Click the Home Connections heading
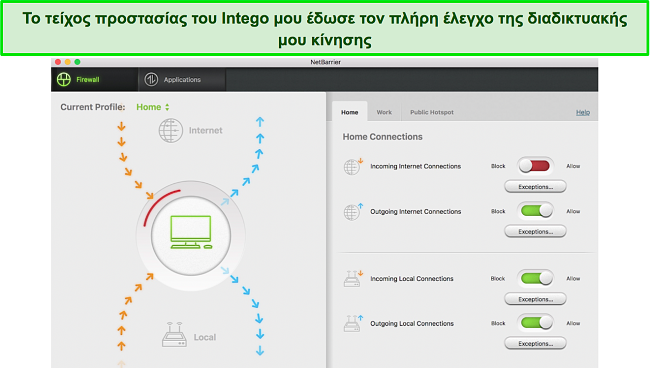The image size is (650, 368). pos(382,137)
